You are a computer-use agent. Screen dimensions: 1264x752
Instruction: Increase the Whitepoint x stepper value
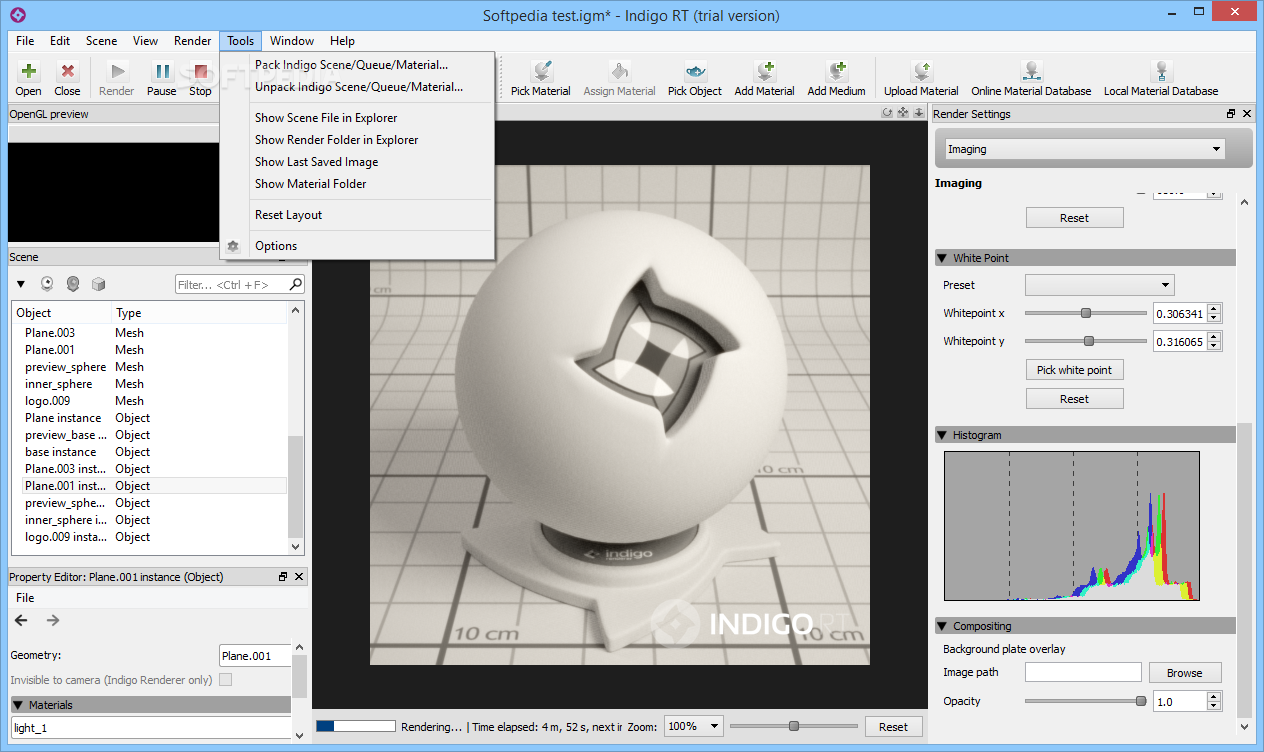1214,309
